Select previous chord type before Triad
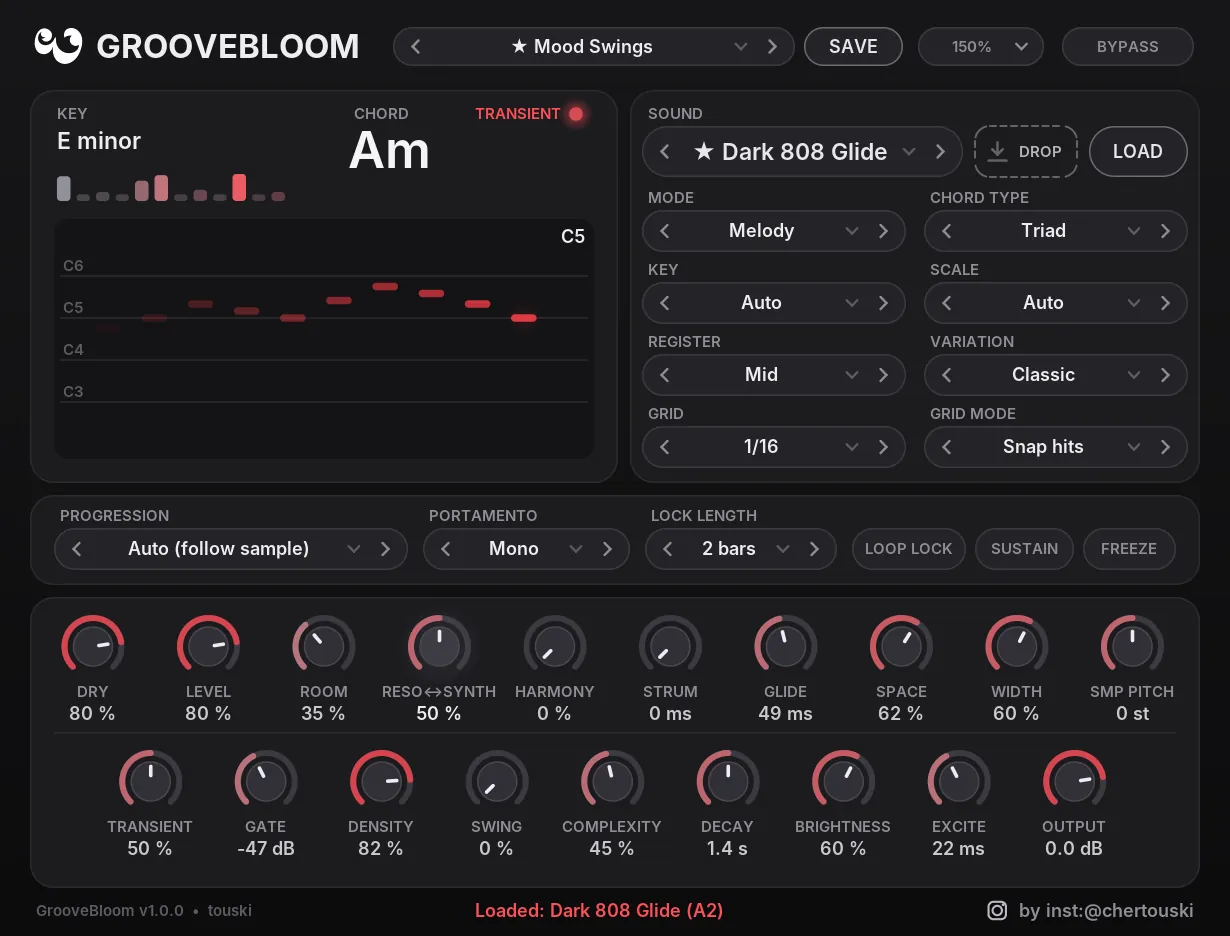This screenshot has height=936, width=1230. click(947, 230)
